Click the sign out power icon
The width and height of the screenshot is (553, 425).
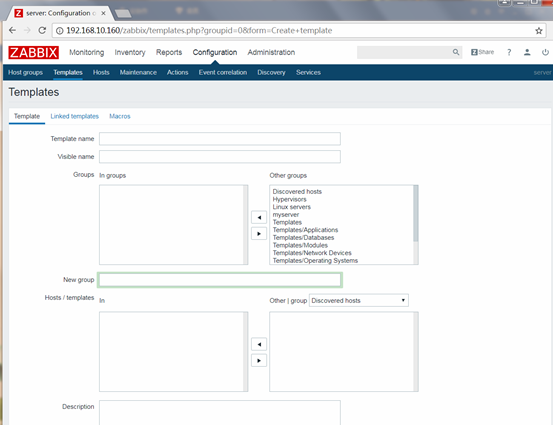545,52
